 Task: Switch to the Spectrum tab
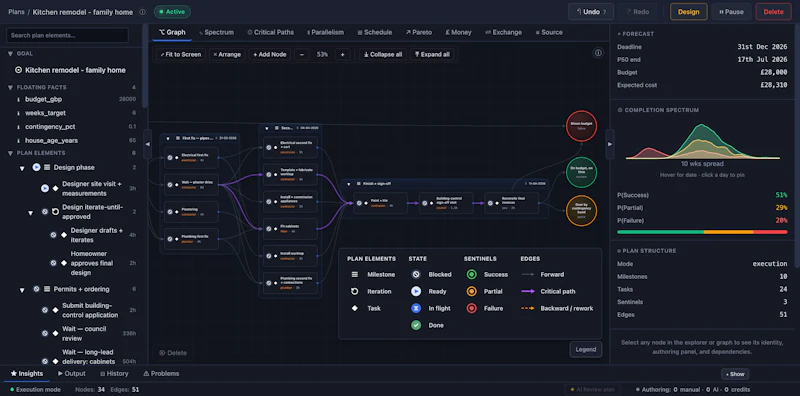coord(216,32)
